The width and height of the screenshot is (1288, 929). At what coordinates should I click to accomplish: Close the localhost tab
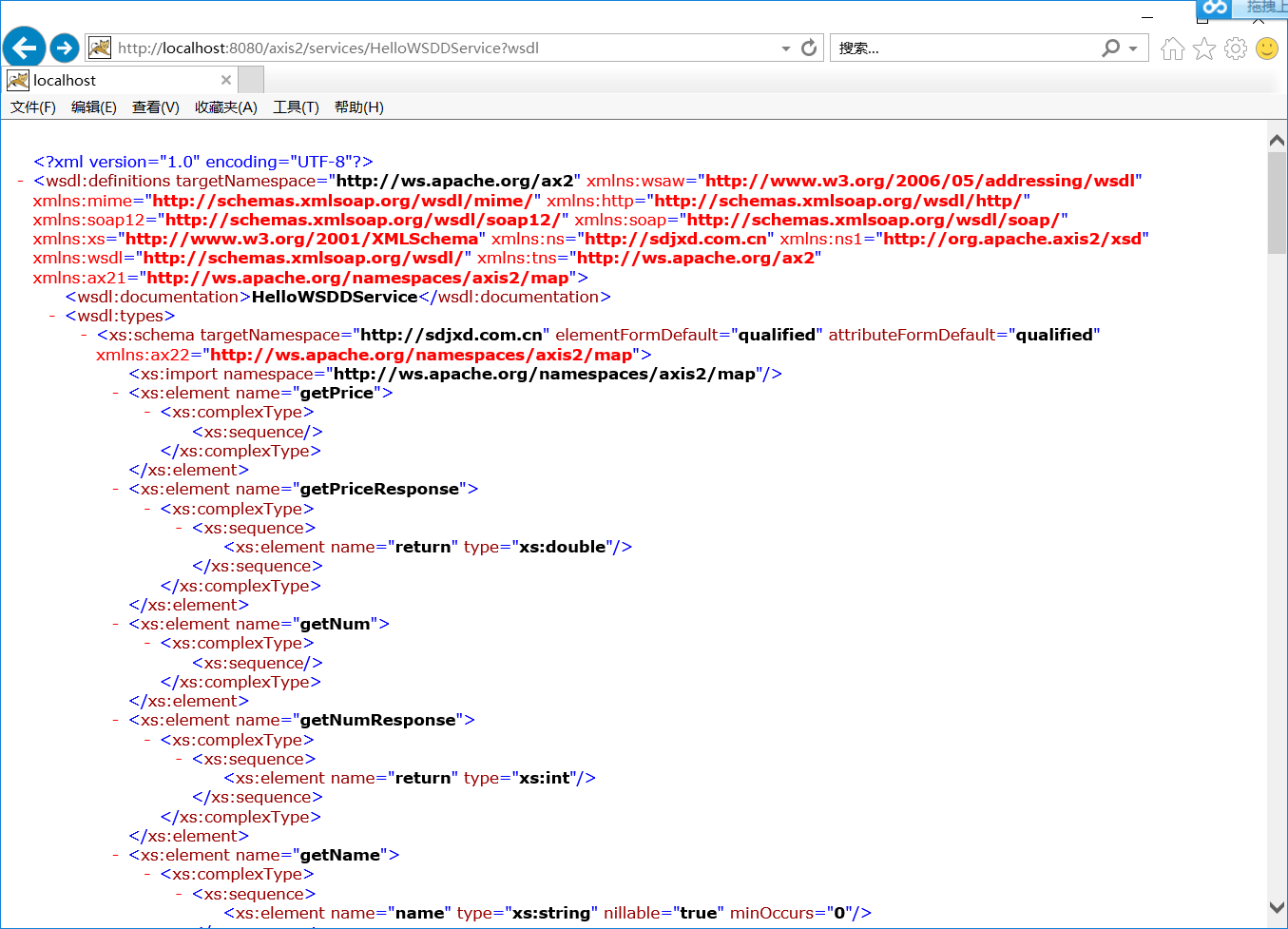coord(226,80)
